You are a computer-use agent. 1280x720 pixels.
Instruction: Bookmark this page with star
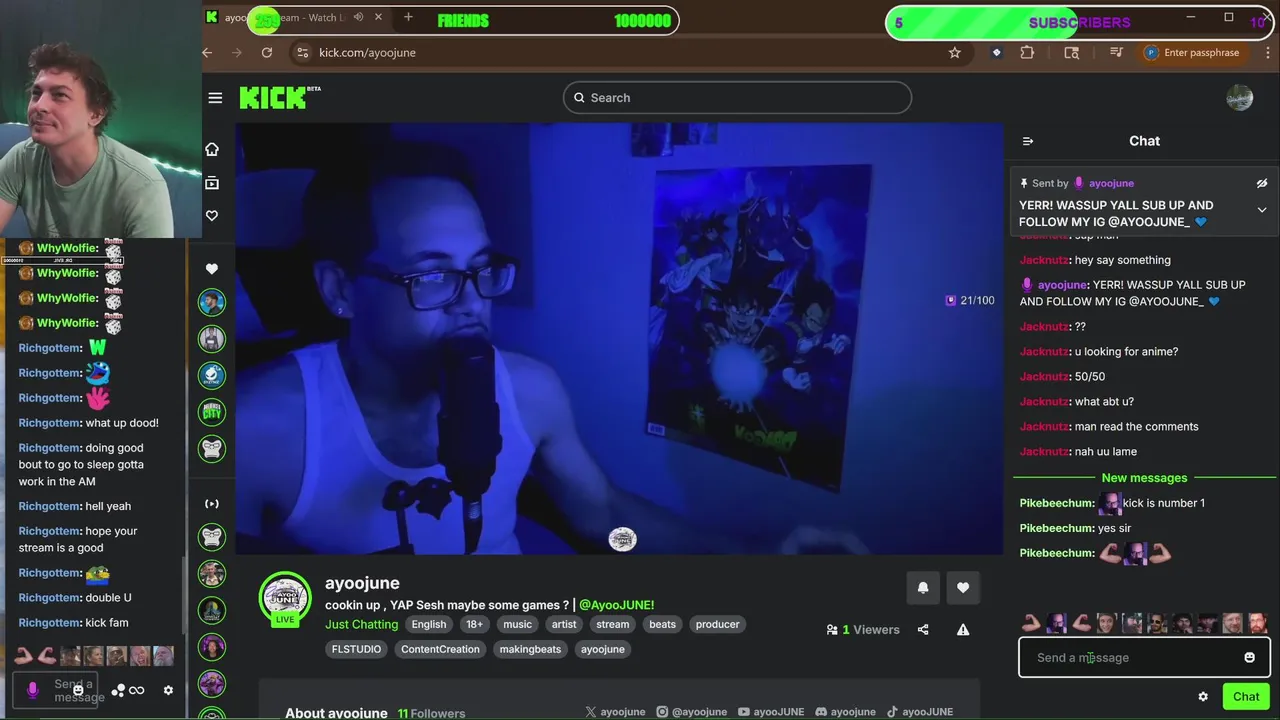[955, 53]
